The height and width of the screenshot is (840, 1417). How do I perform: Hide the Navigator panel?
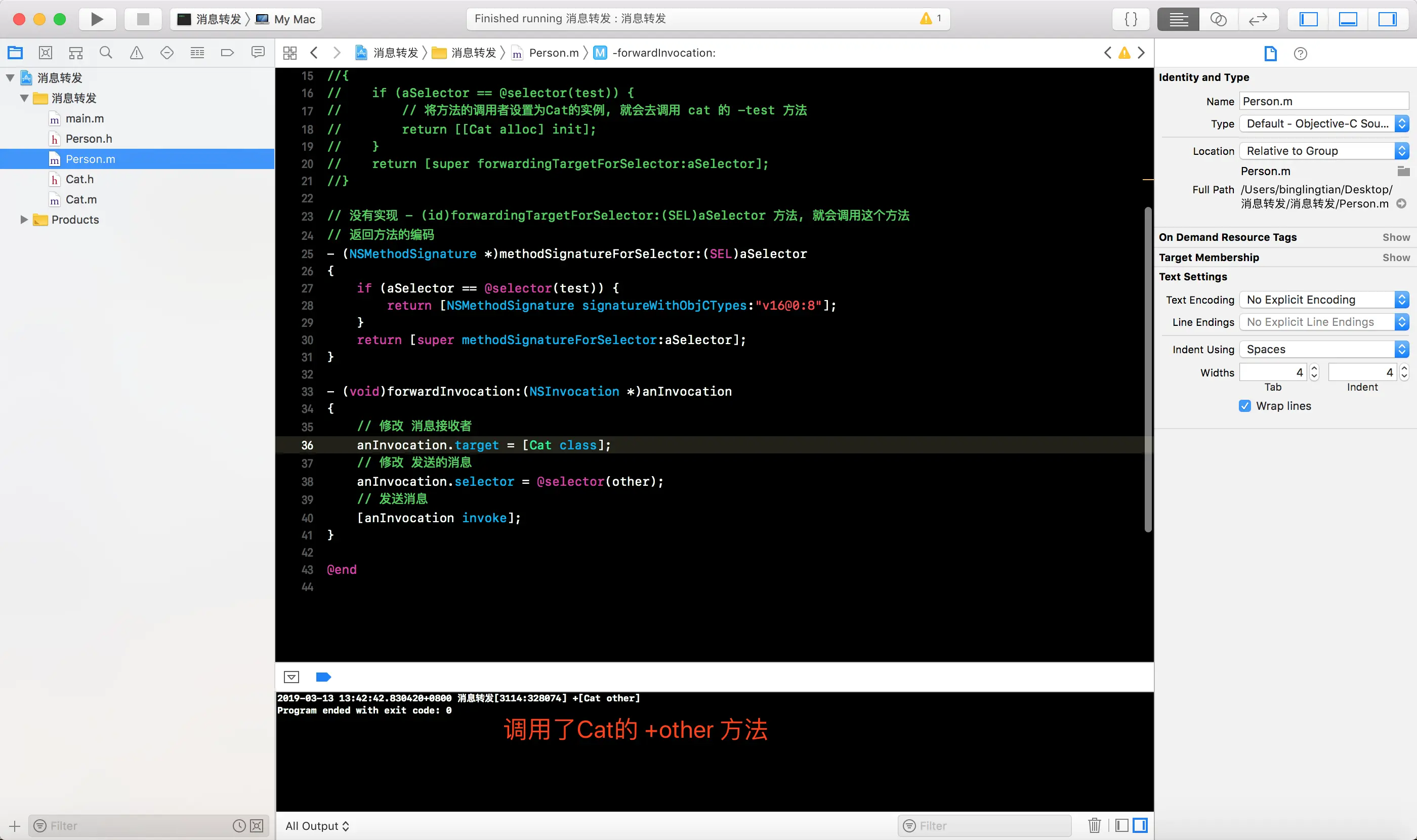coord(1308,19)
